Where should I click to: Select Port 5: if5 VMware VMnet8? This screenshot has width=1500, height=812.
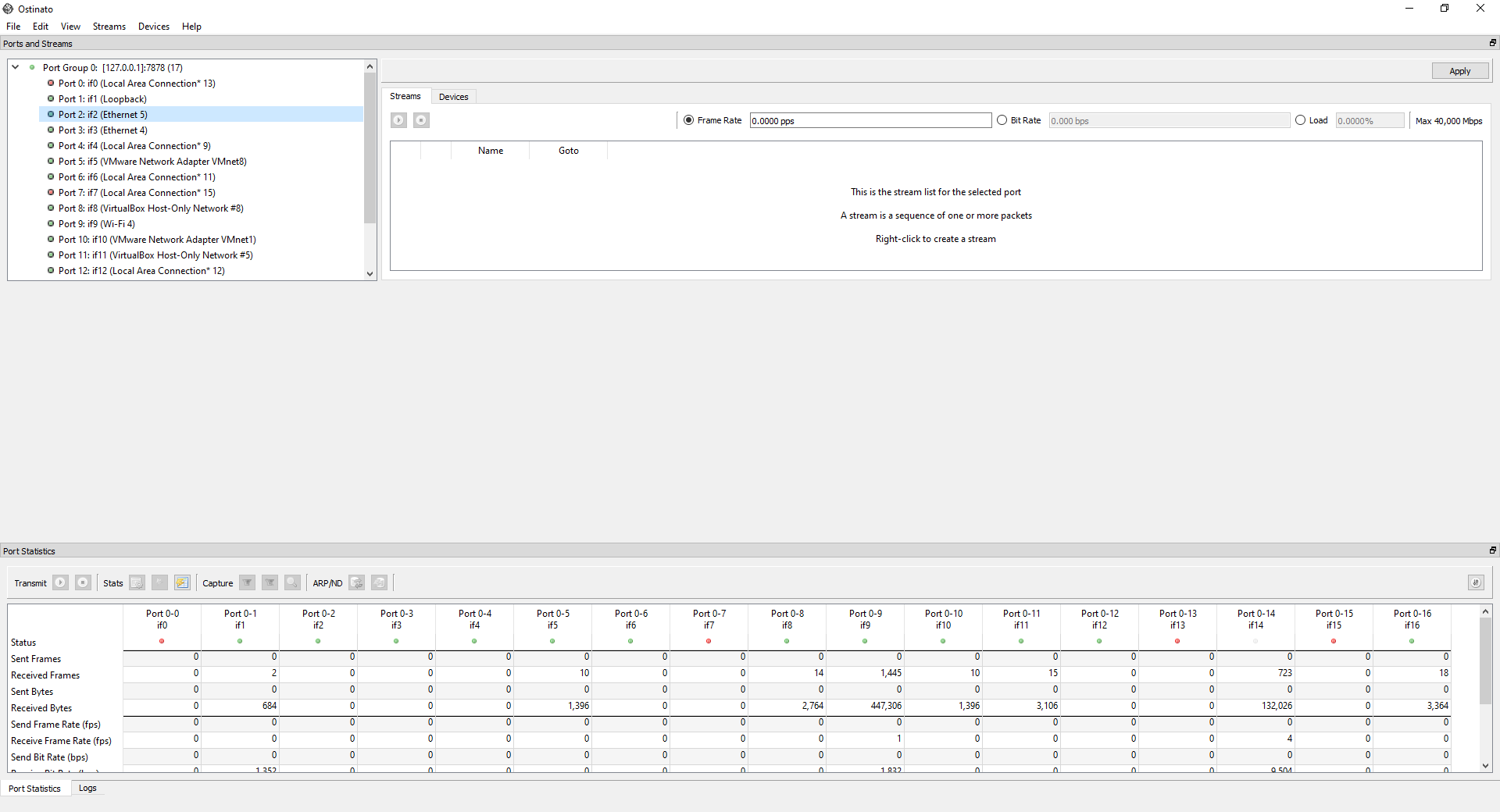(x=152, y=161)
